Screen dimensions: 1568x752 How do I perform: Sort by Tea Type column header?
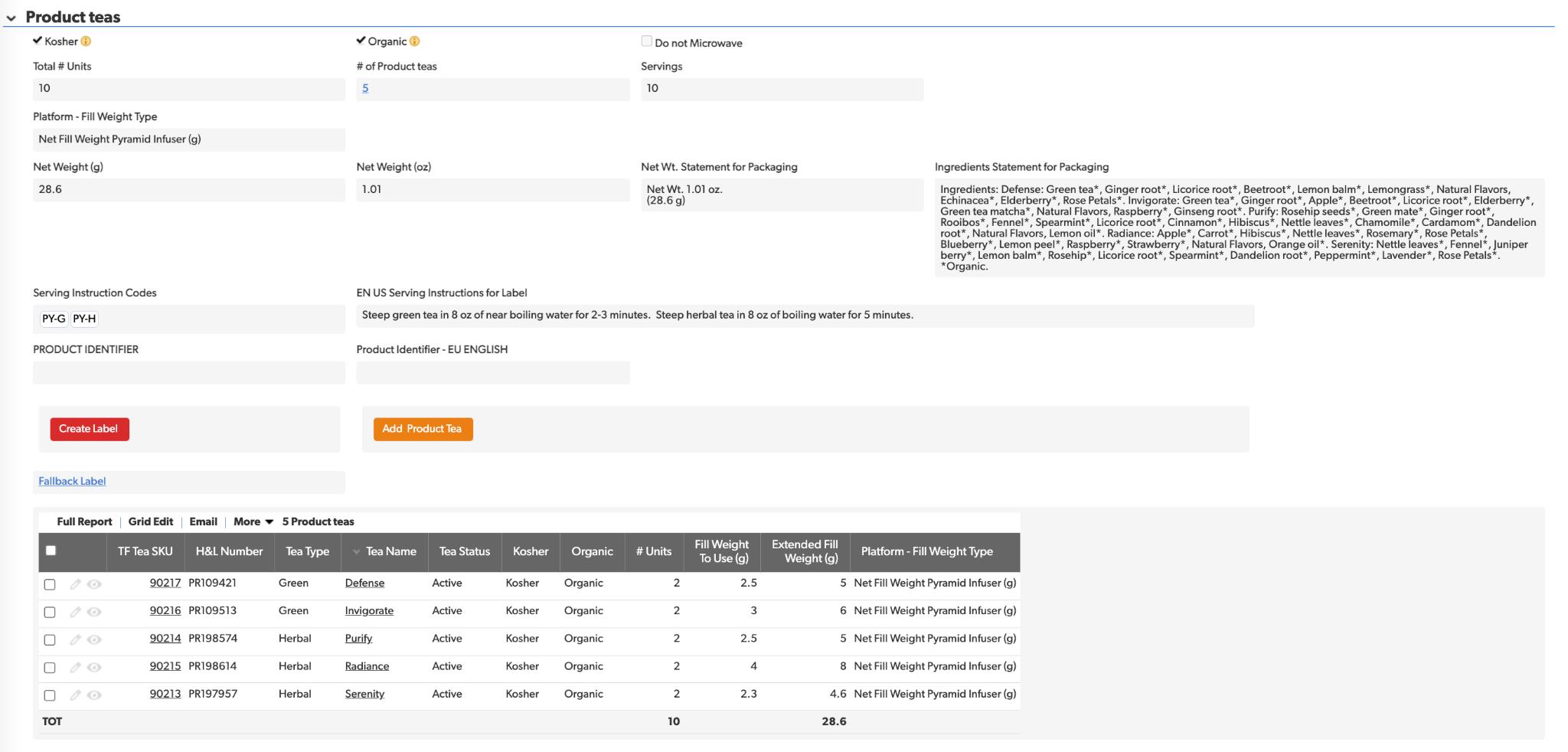(307, 551)
